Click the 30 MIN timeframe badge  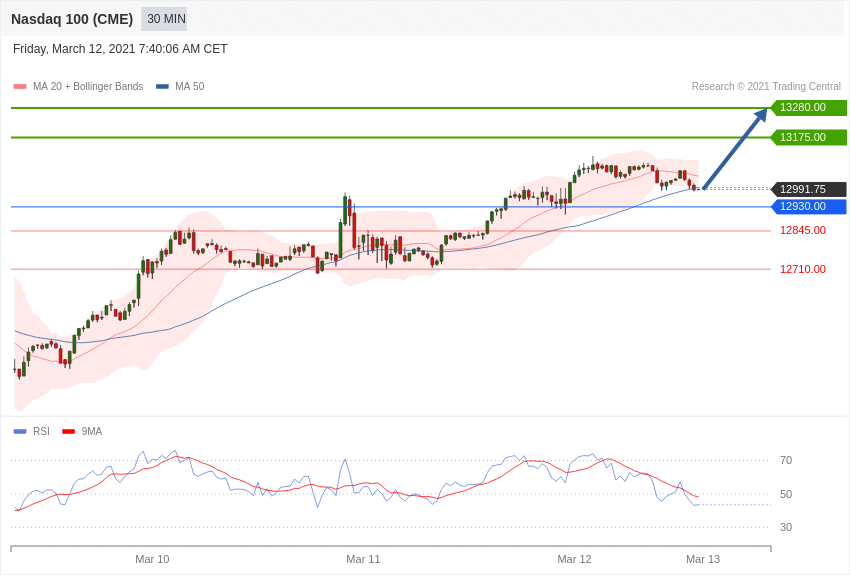[x=164, y=19]
